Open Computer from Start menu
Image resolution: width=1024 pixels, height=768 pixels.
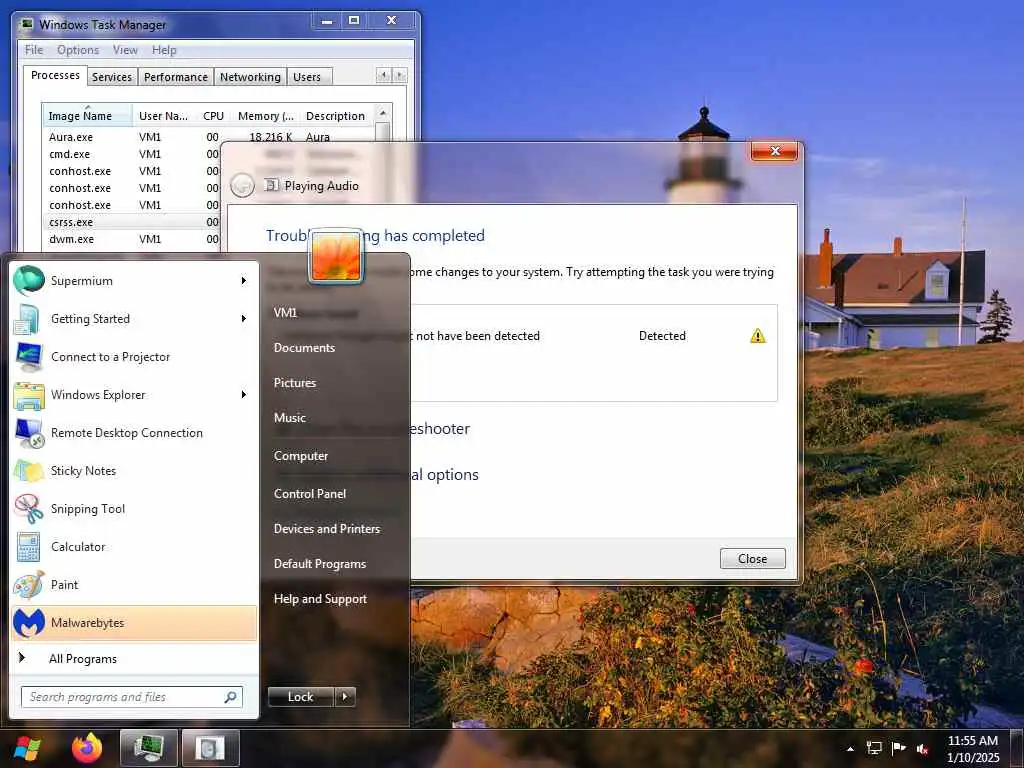[301, 456]
